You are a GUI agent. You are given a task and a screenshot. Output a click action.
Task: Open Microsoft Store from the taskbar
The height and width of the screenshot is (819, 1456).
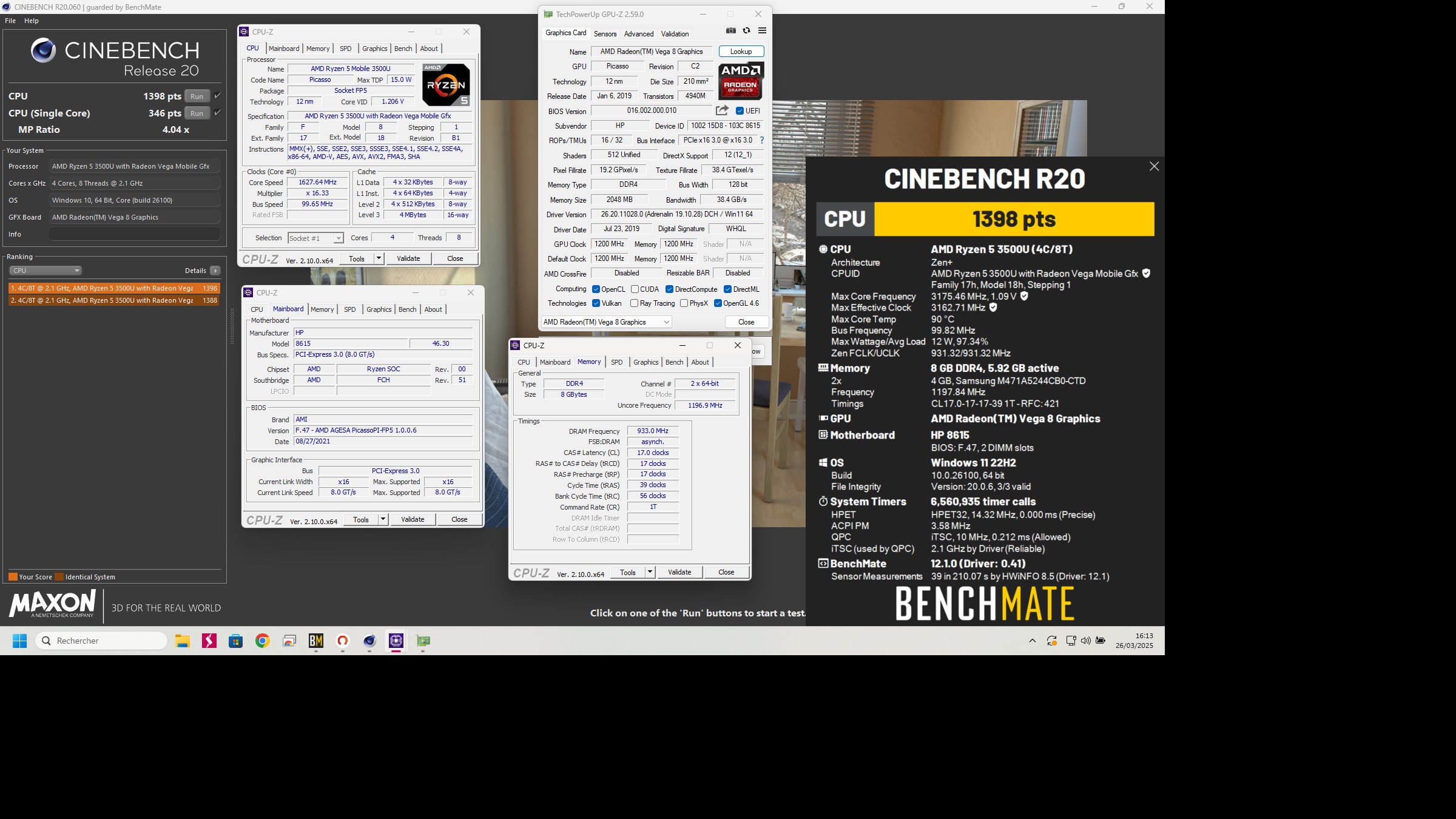click(x=236, y=641)
